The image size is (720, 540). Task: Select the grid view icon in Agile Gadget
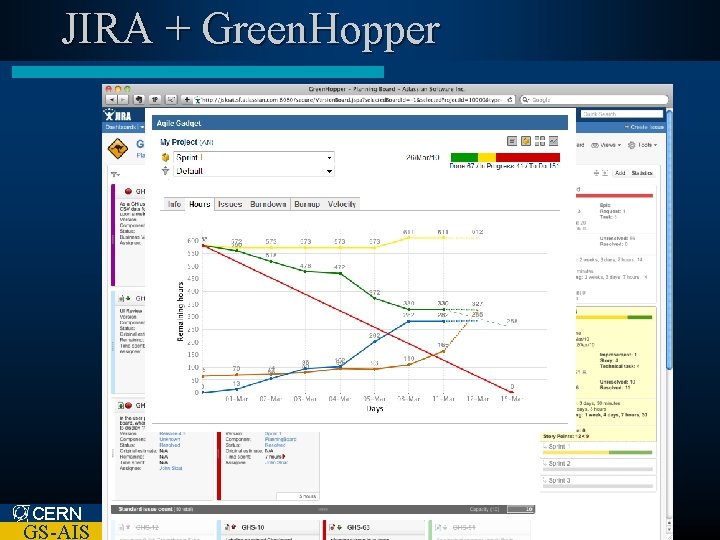click(540, 141)
